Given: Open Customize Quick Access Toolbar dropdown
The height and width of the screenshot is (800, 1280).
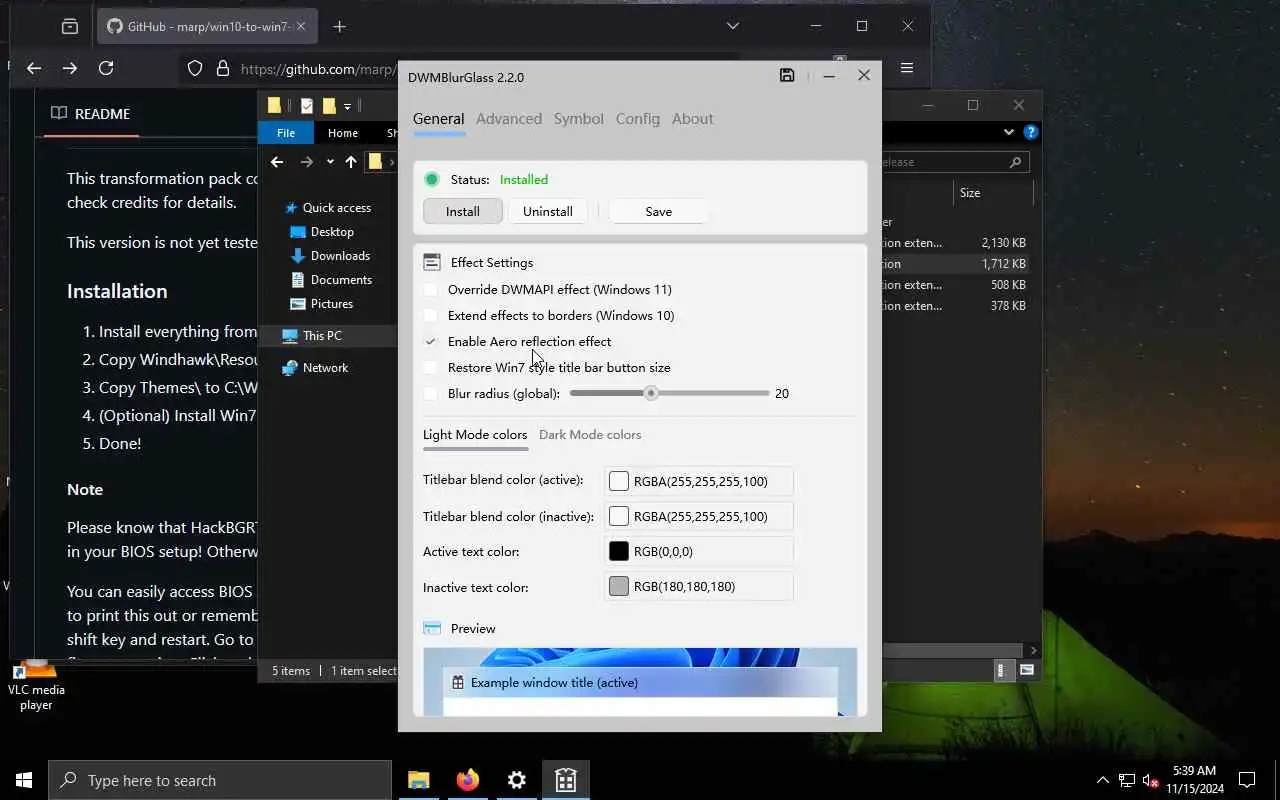Looking at the screenshot, I should 347,106.
